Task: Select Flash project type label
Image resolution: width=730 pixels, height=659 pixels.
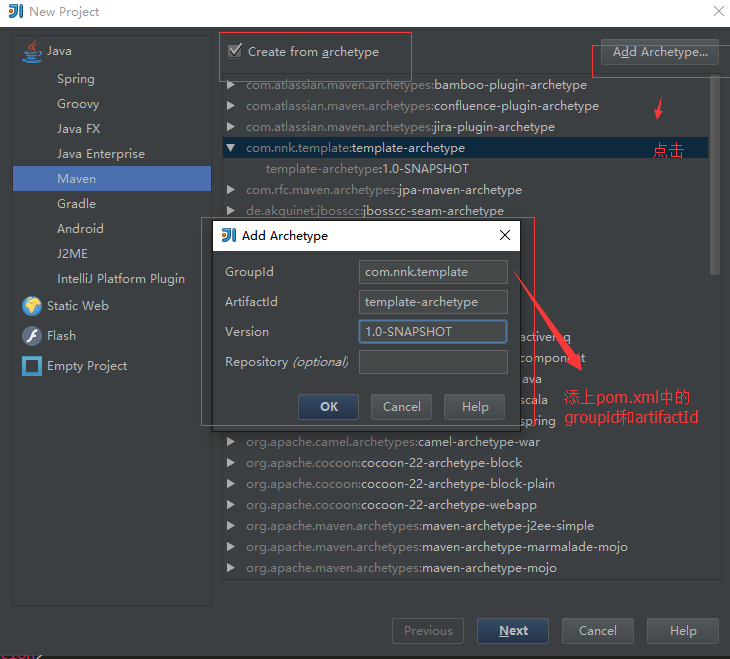Action: click(x=61, y=336)
